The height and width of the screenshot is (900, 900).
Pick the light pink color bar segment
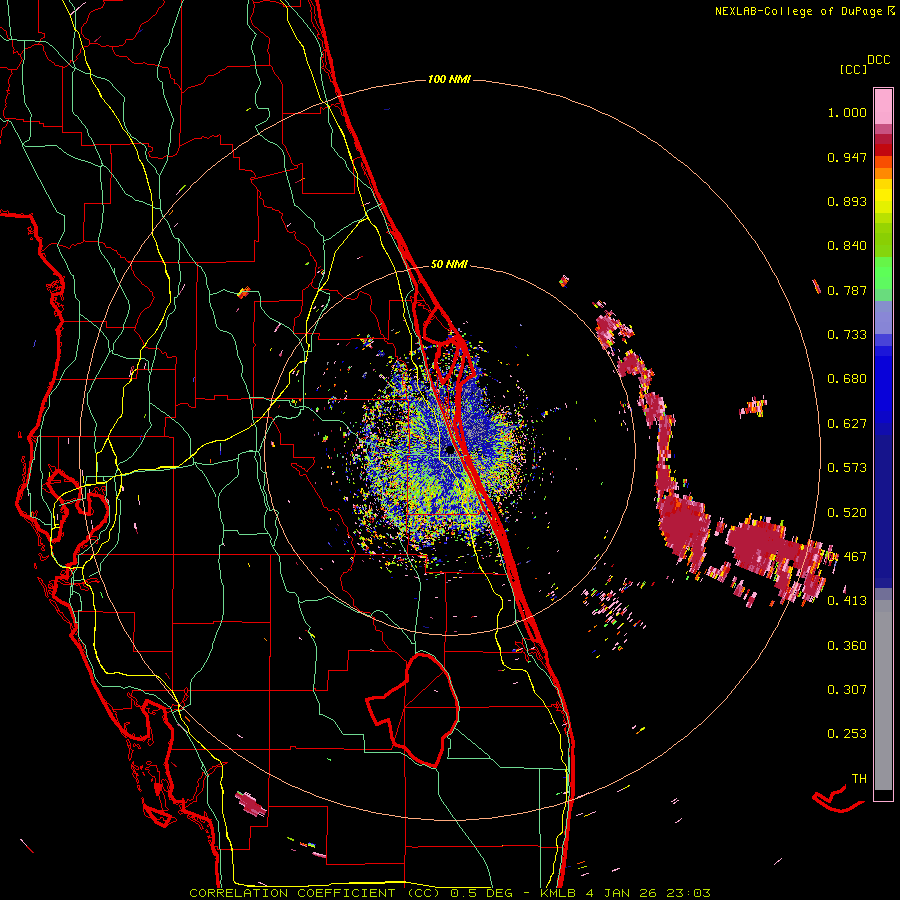(x=883, y=106)
